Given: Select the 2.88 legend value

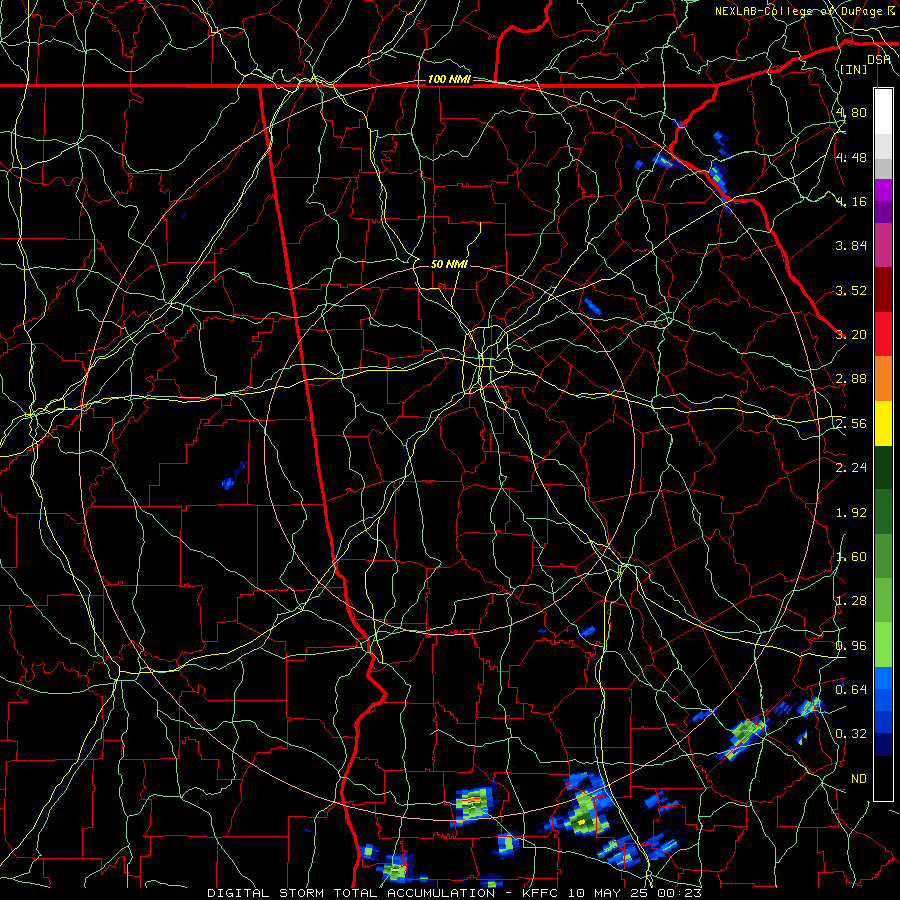Looking at the screenshot, I should click(851, 379).
